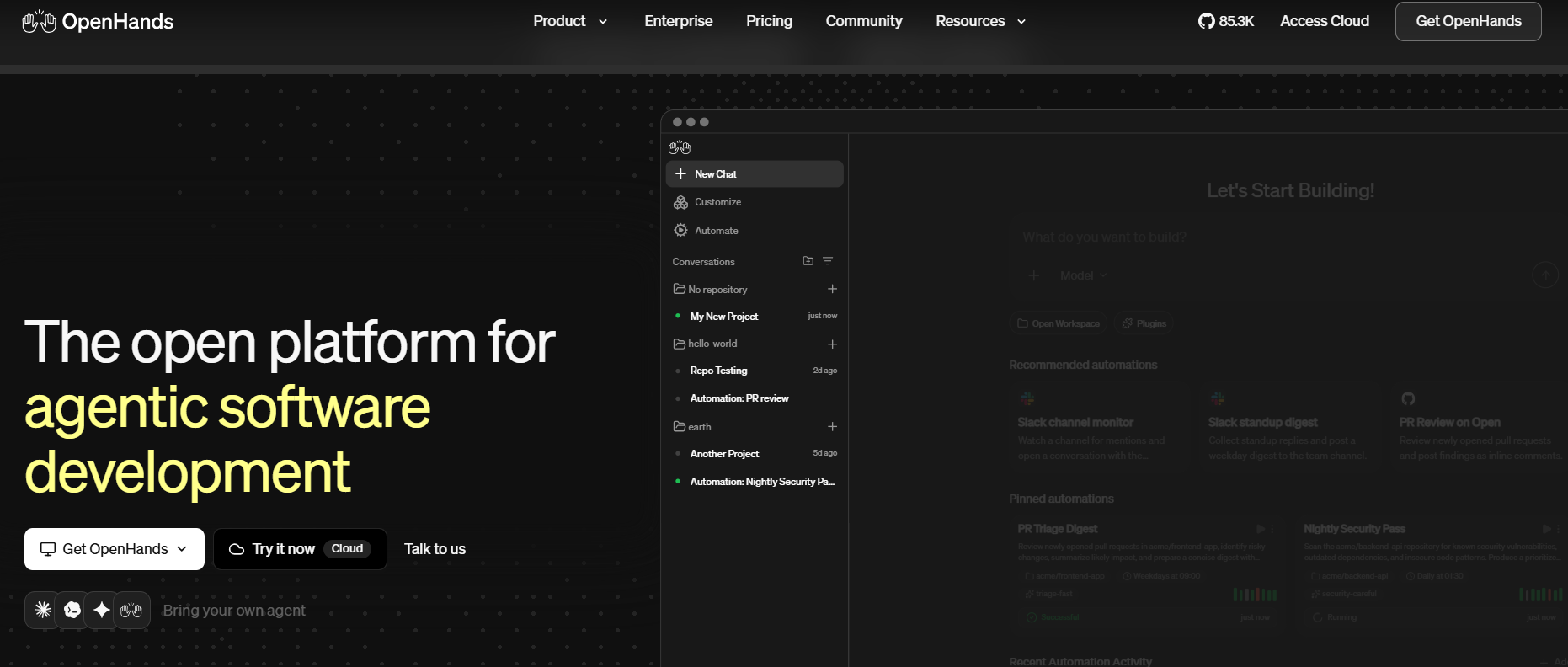Open the My New Project conversation

coord(755,316)
